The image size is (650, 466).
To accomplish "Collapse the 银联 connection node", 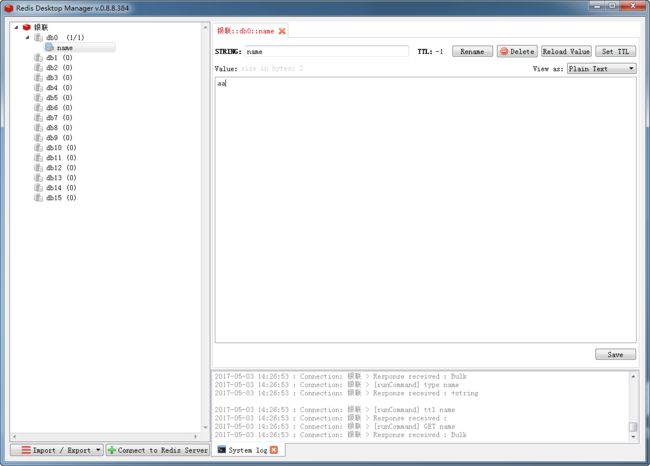I will click(x=16, y=27).
